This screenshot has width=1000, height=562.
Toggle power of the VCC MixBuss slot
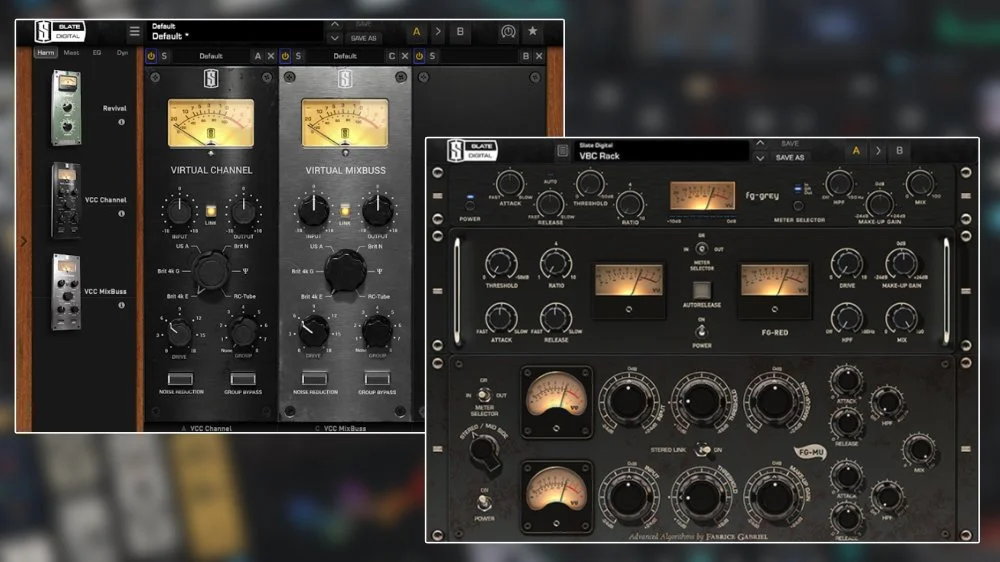(285, 56)
